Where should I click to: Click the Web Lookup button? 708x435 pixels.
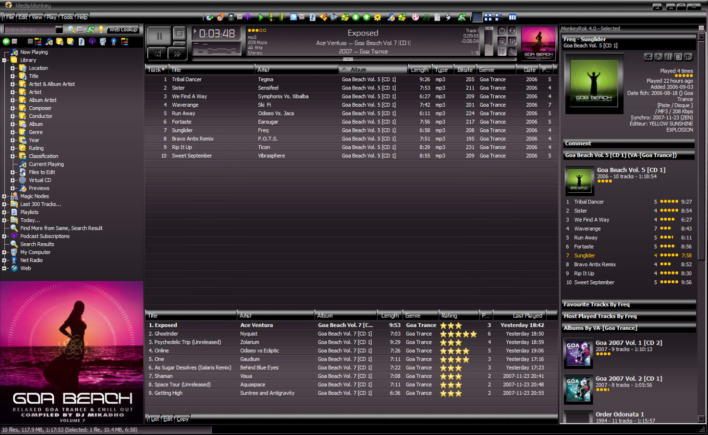pos(124,30)
